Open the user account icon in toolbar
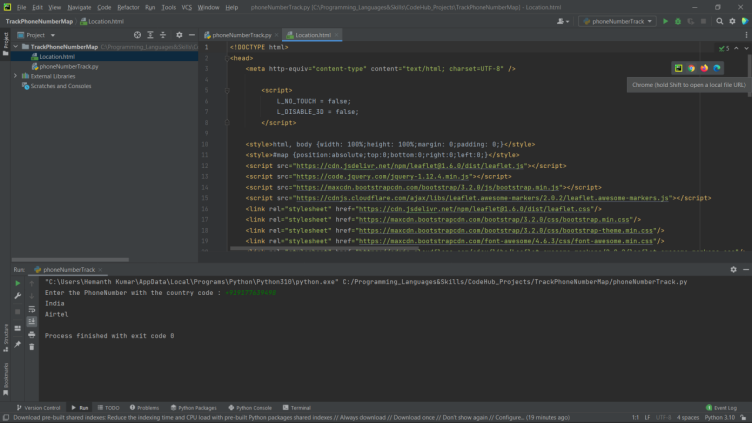This screenshot has height=424, width=753. pyautogui.click(x=563, y=21)
